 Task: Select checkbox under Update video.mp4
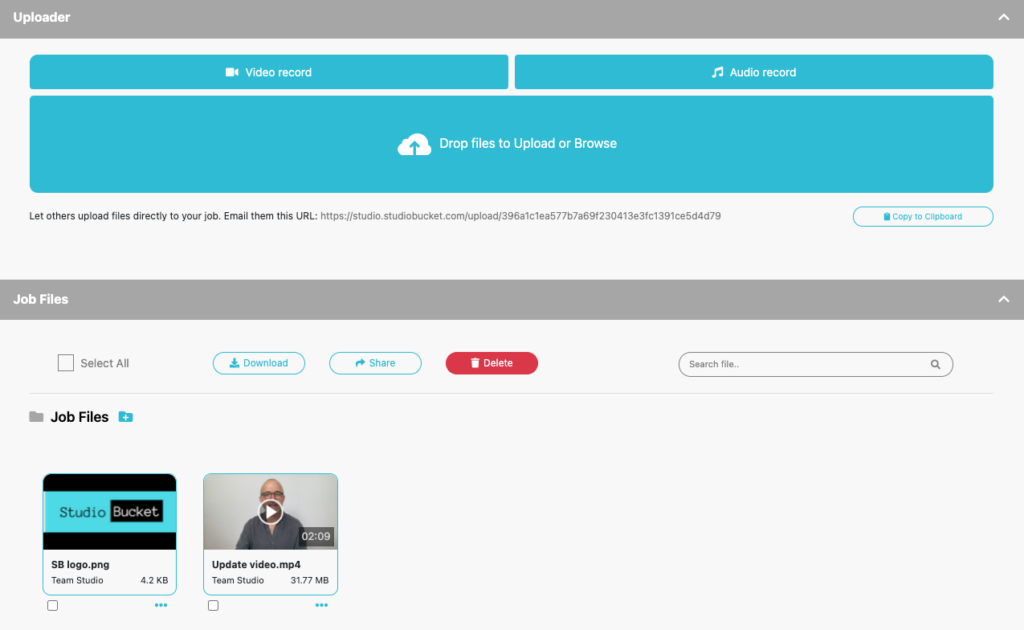[213, 605]
